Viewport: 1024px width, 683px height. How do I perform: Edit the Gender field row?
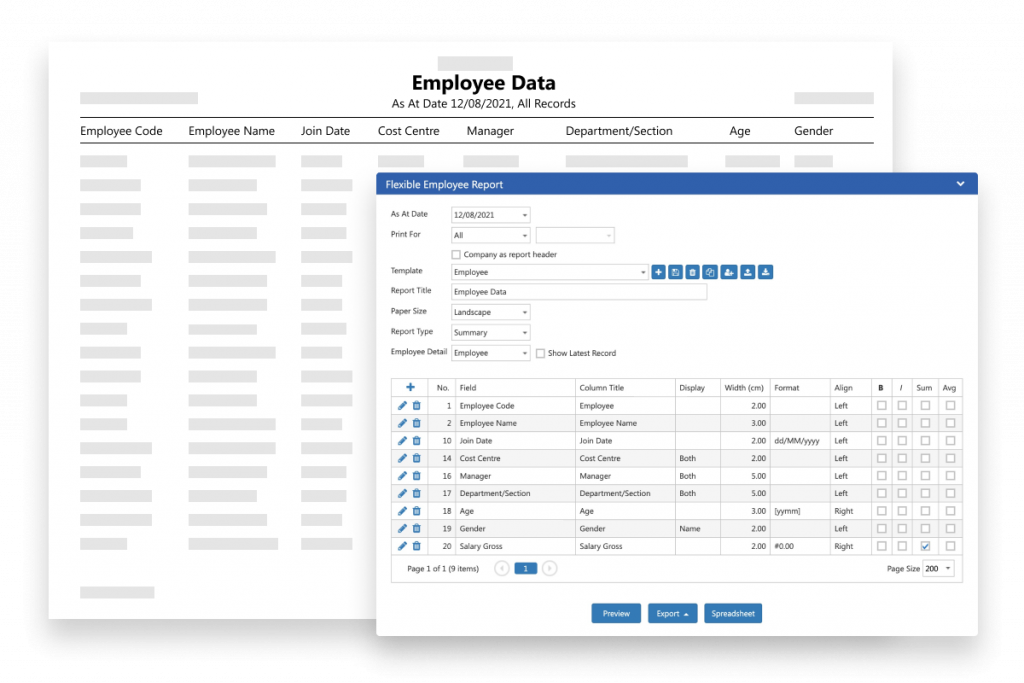click(402, 529)
